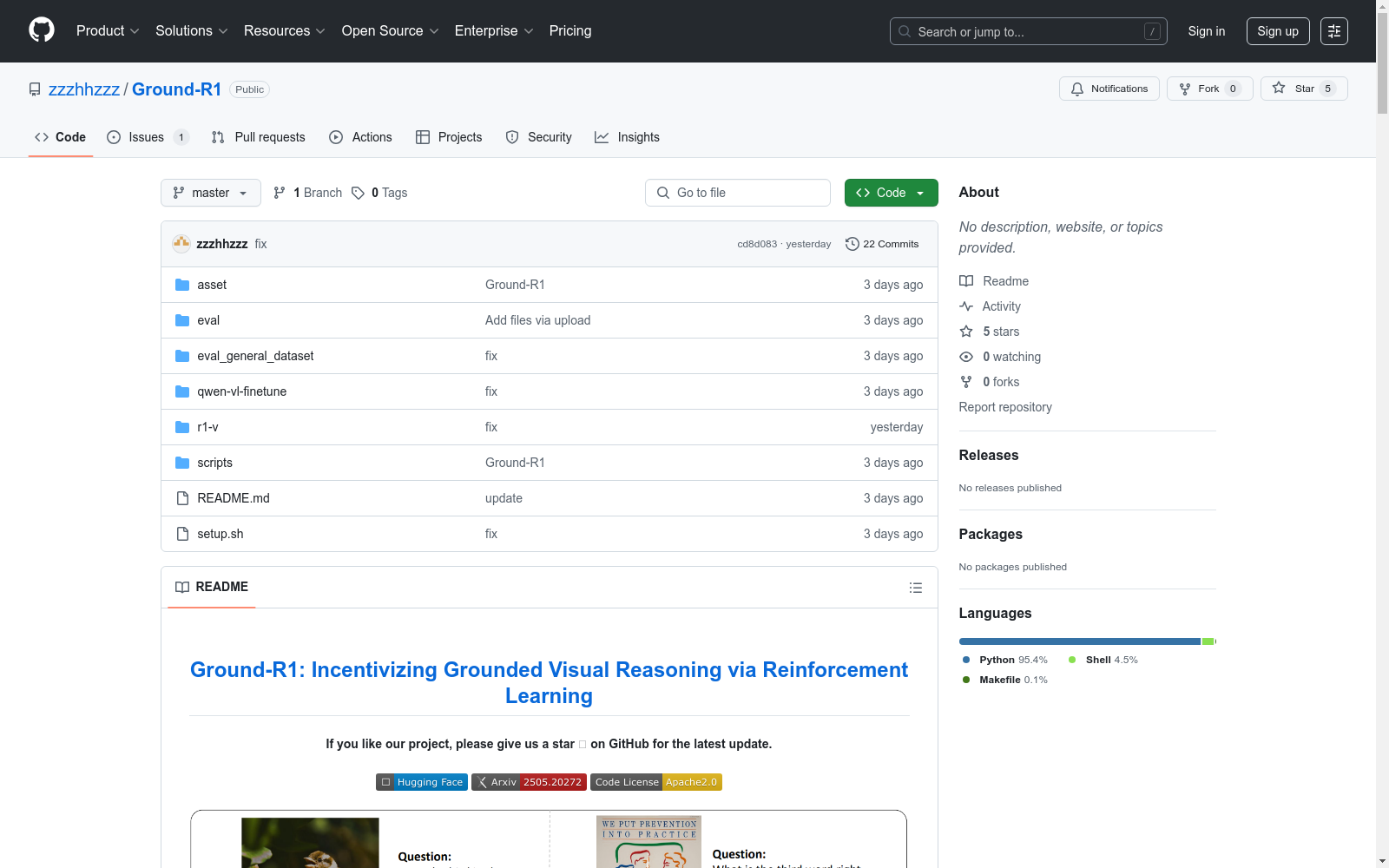Fork the repository
Image resolution: width=1389 pixels, height=868 pixels.
pyautogui.click(x=1209, y=89)
